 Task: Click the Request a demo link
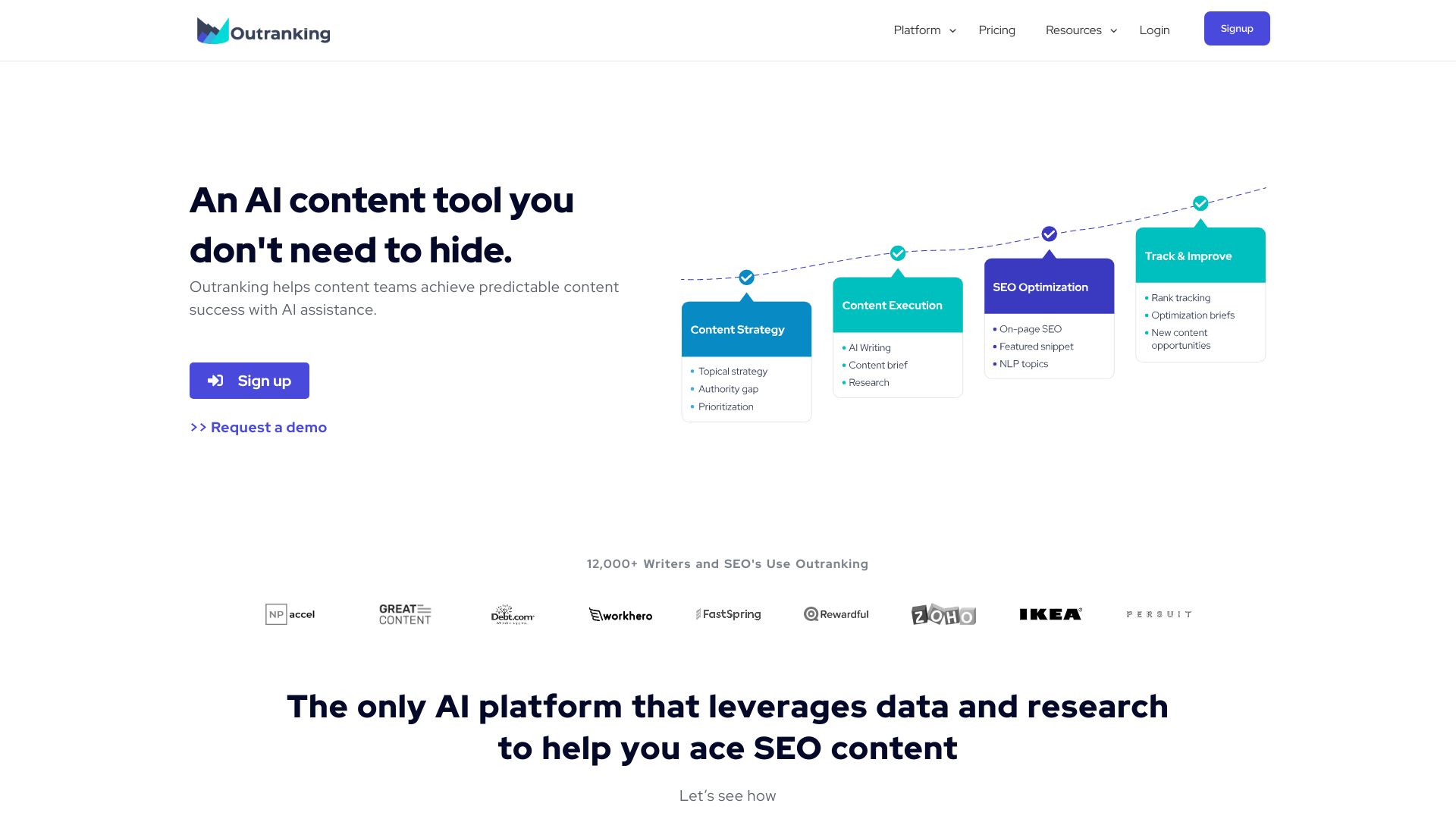258,427
